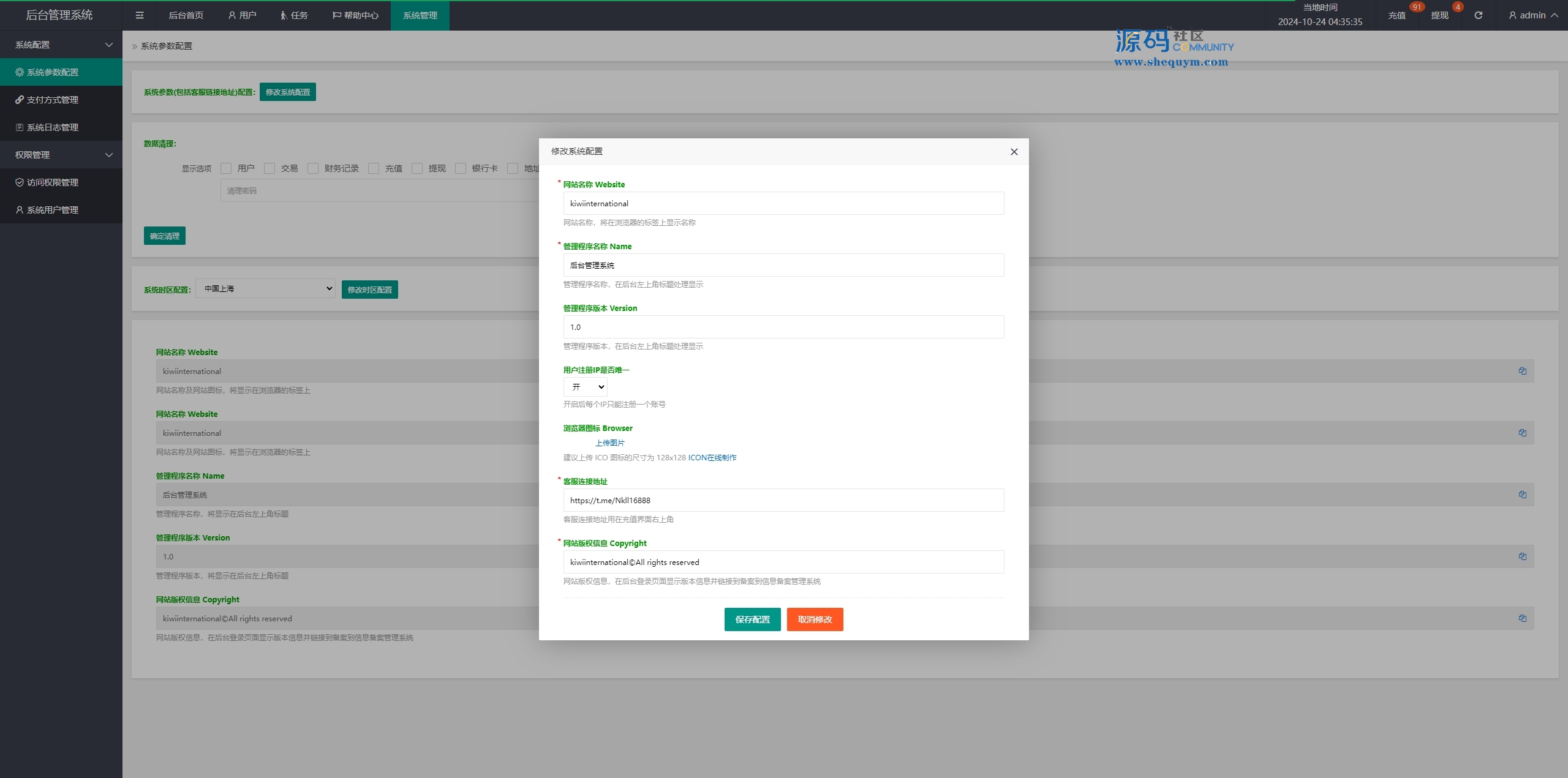Click the 上传图片 browser icon upload

pos(609,443)
